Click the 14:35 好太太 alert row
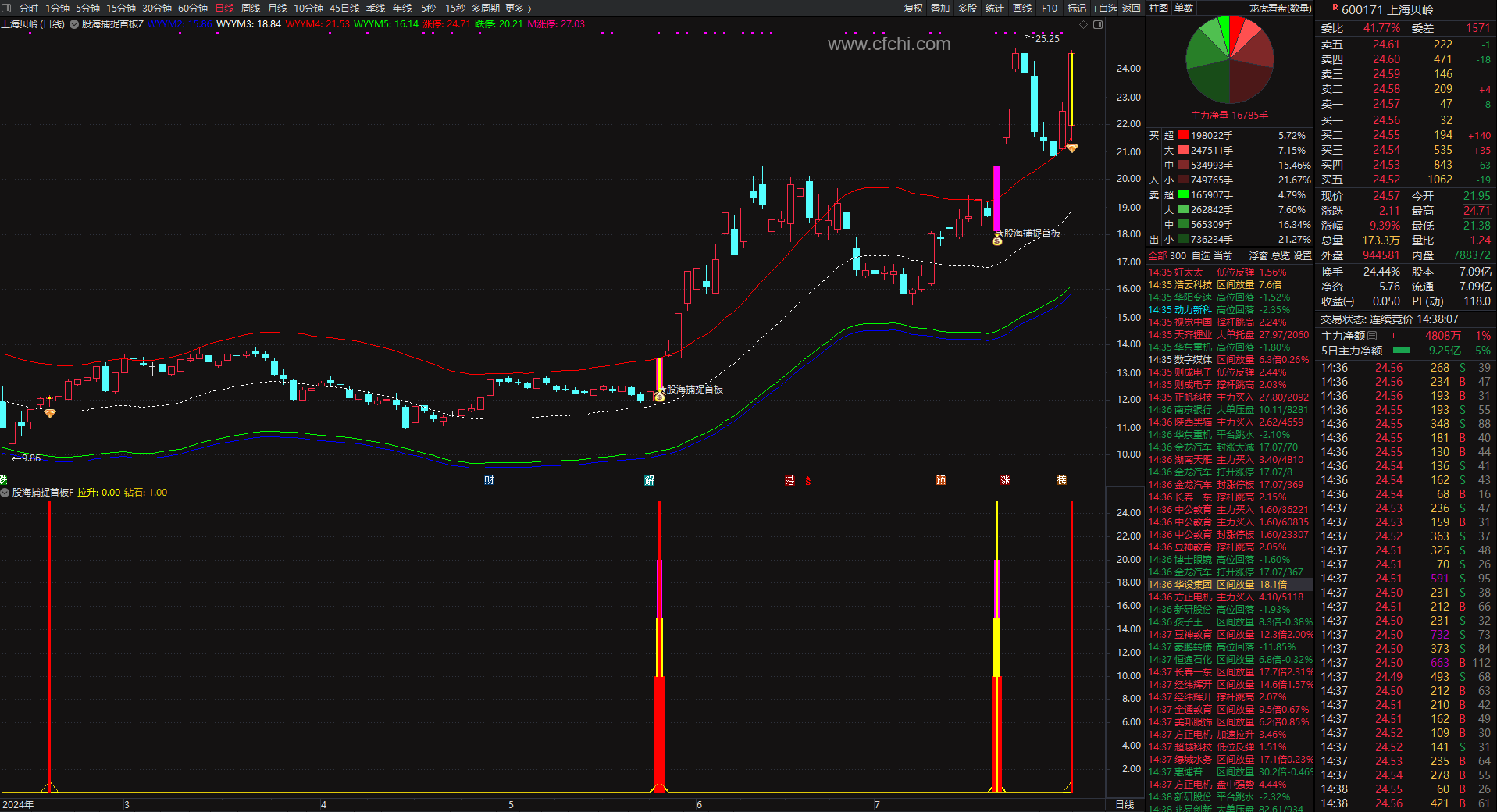This screenshot has height=812, width=1497. pos(1230,272)
